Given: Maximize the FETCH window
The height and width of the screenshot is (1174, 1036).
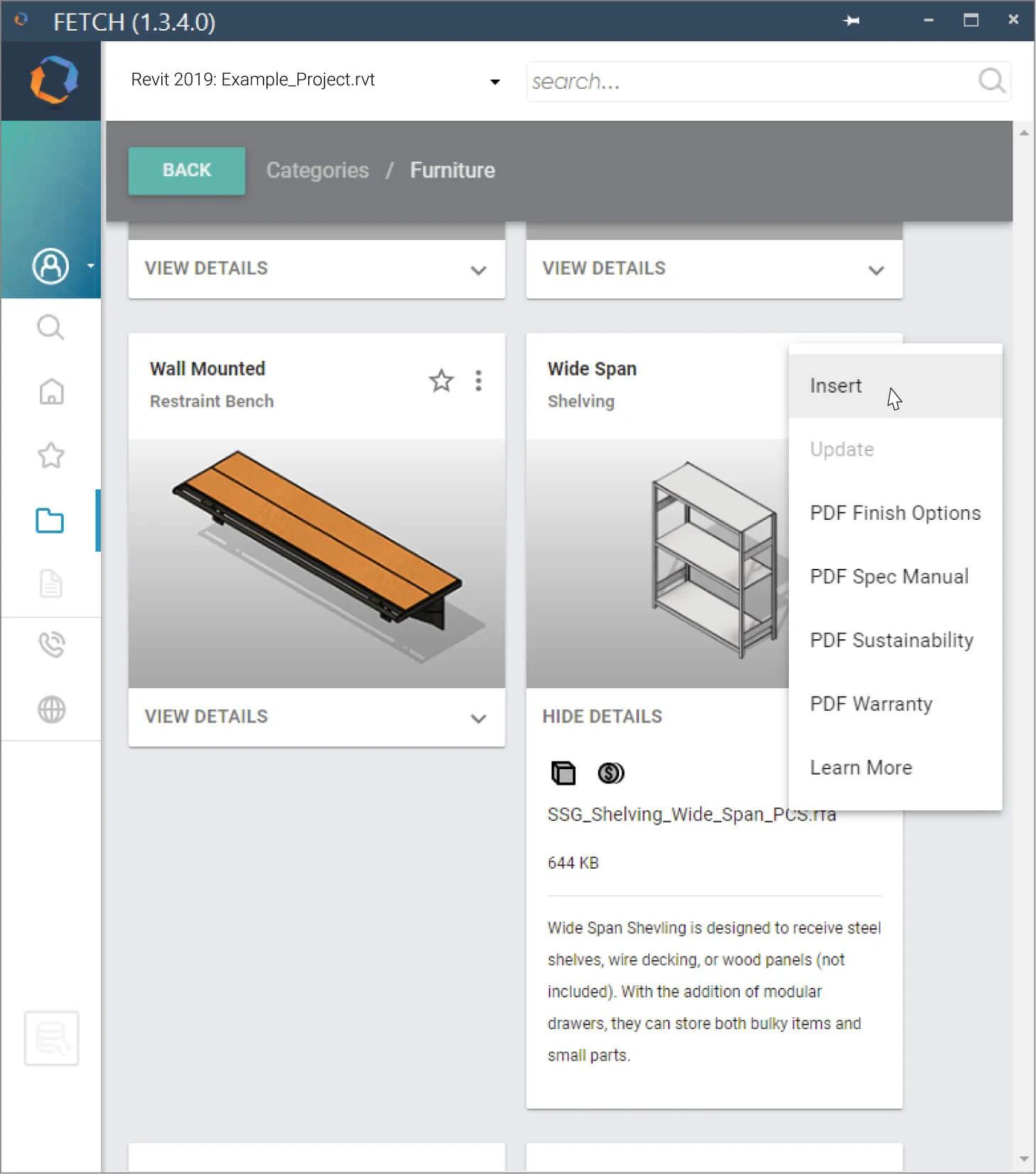Looking at the screenshot, I should [x=971, y=21].
